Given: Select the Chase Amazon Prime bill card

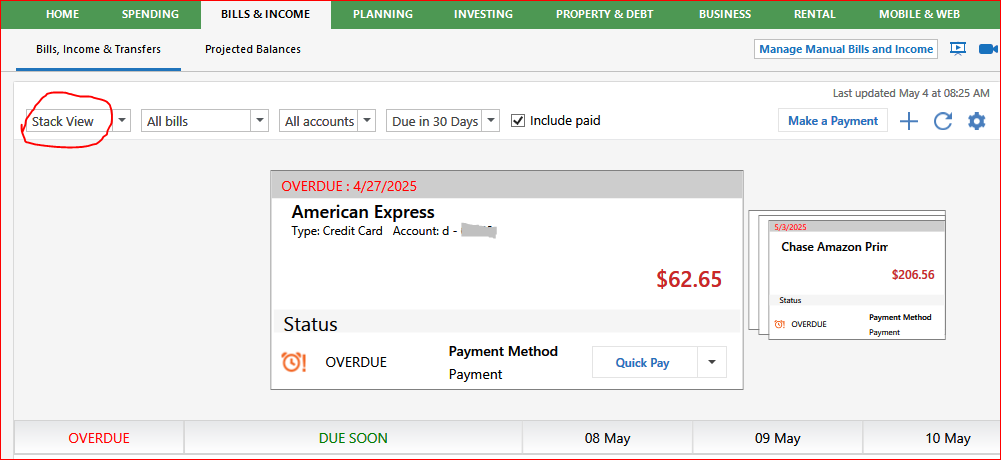Looking at the screenshot, I should 857,281.
